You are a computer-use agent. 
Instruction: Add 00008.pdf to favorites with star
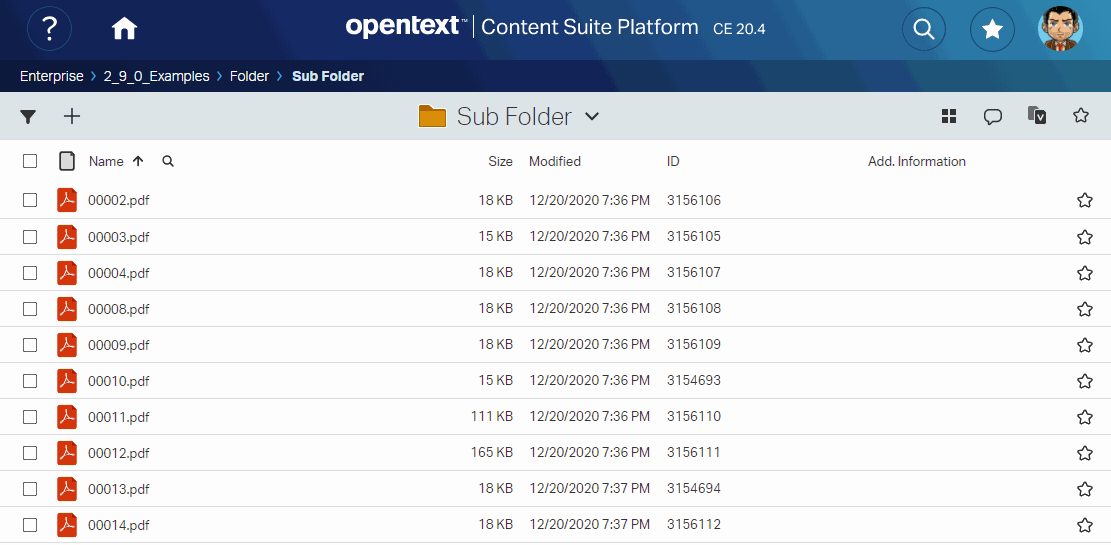pos(1084,309)
